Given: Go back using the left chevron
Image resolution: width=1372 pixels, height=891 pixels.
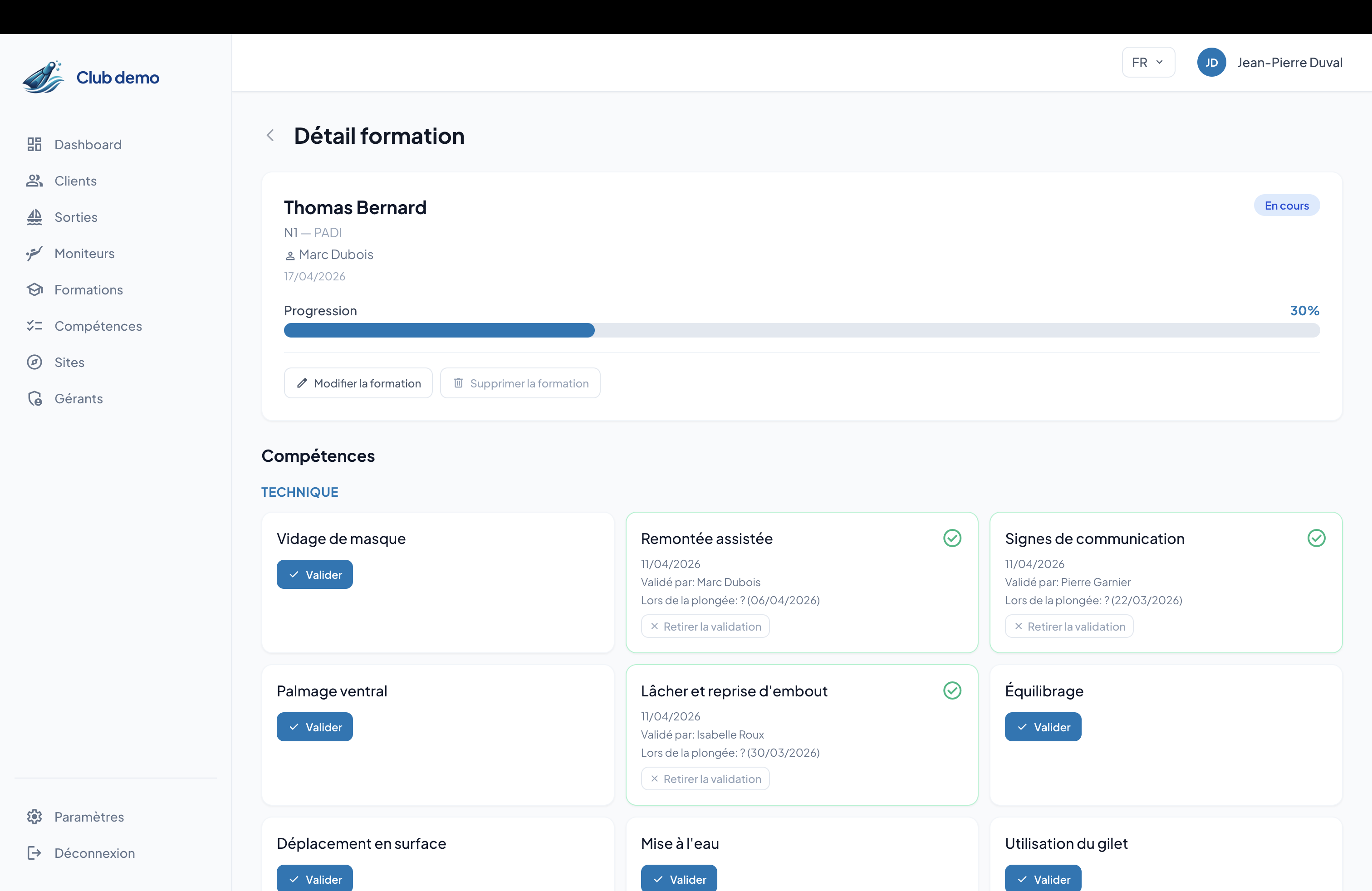Looking at the screenshot, I should (270, 136).
